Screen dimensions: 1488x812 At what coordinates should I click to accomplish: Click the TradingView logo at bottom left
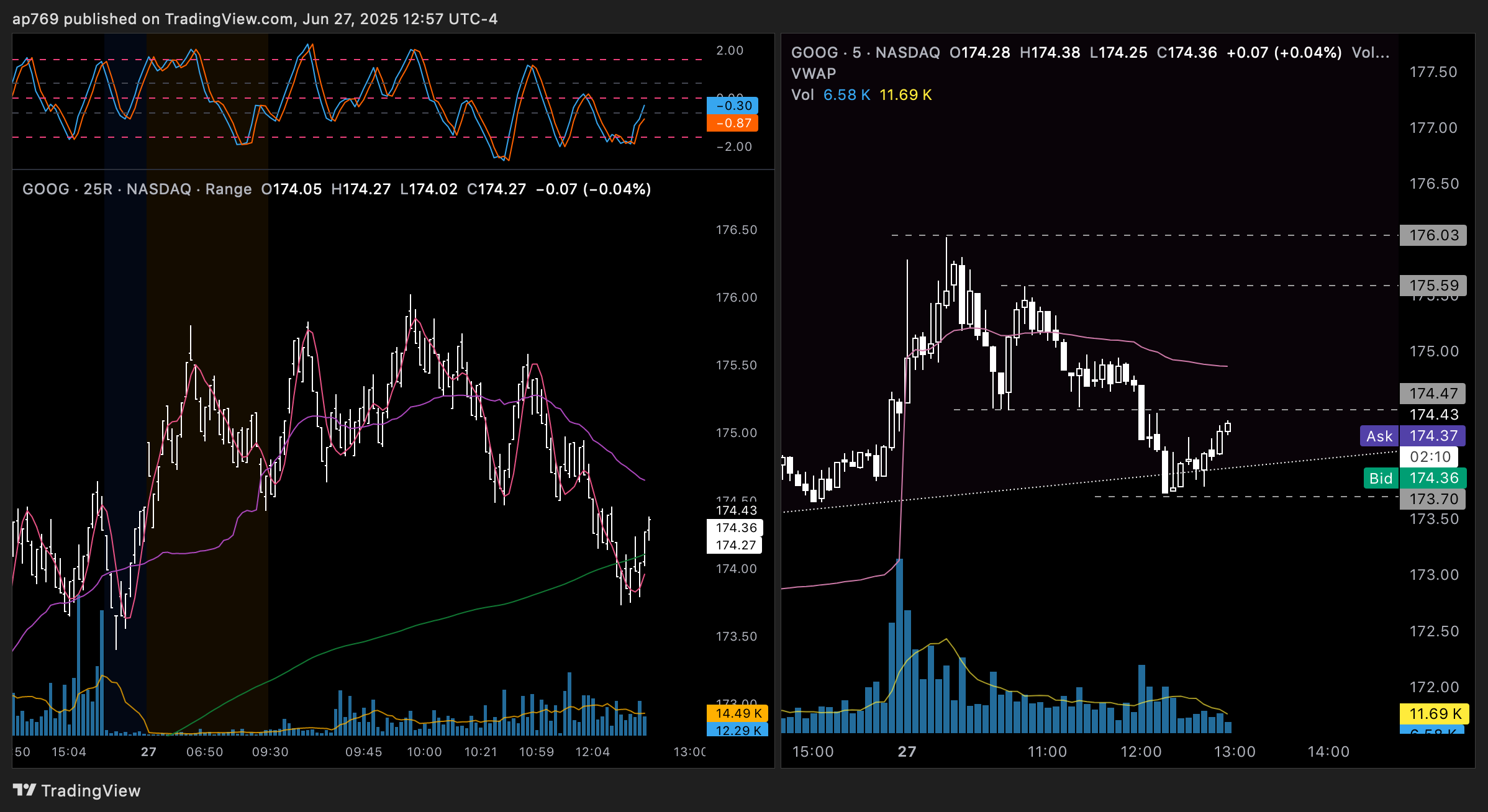tap(77, 790)
